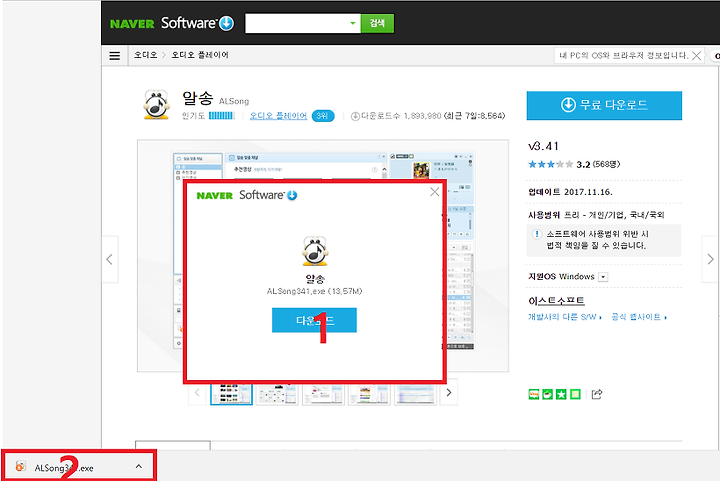Image resolution: width=720 pixels, height=481 pixels.
Task: Select the fifth screenshot thumbnail
Action: [x=415, y=393]
